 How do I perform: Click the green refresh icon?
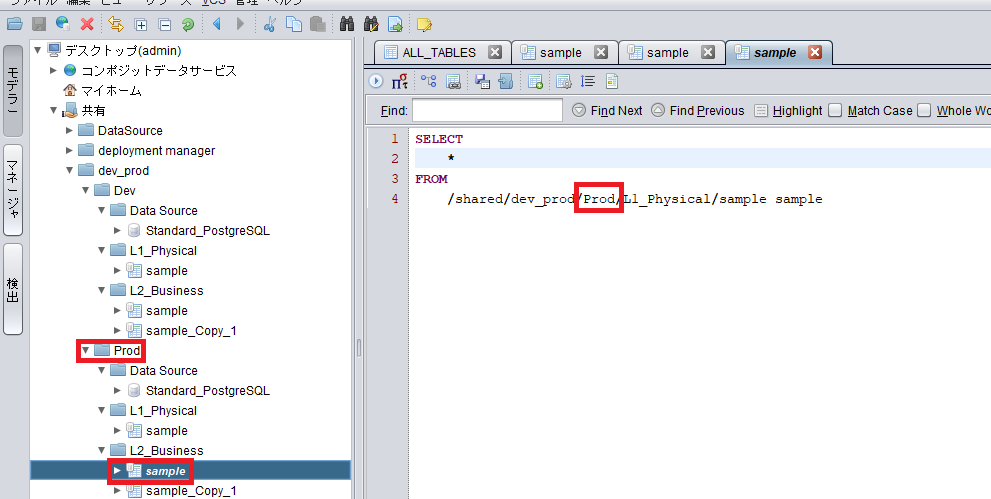click(x=188, y=25)
